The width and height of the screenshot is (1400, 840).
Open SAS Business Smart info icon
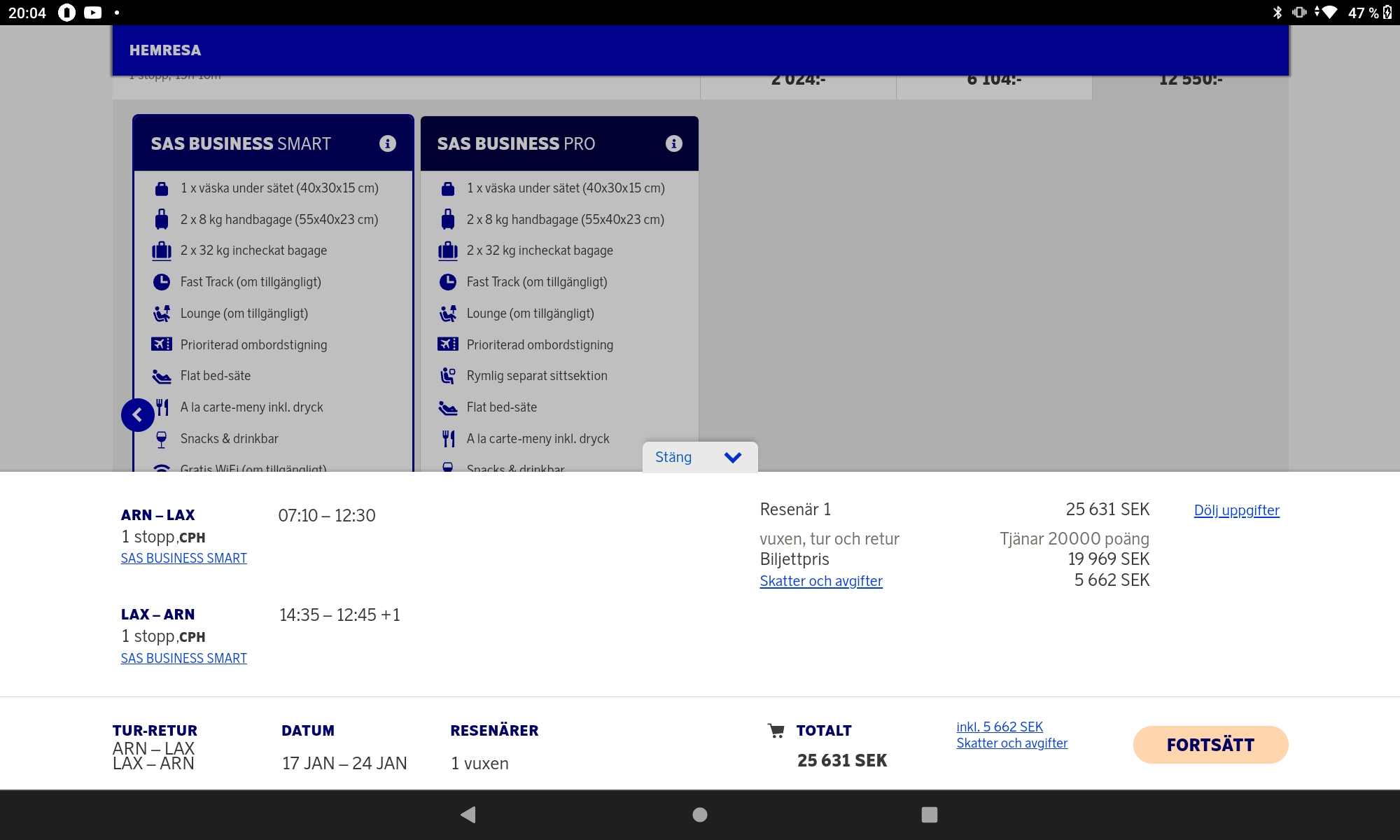[387, 143]
